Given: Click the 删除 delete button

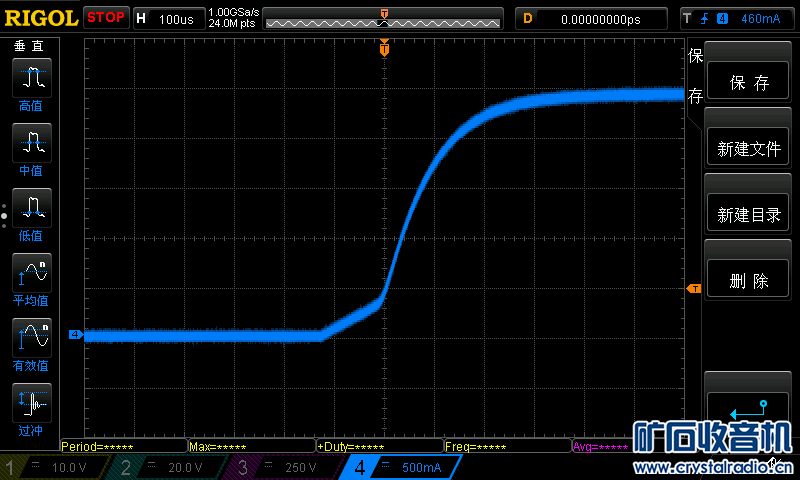Looking at the screenshot, I should coord(748,280).
